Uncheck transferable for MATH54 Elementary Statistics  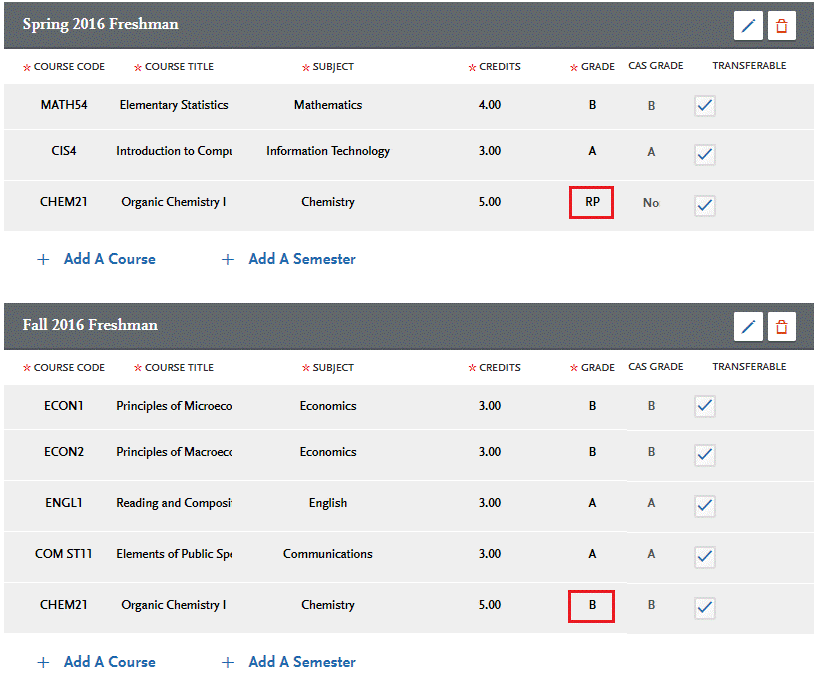click(705, 106)
